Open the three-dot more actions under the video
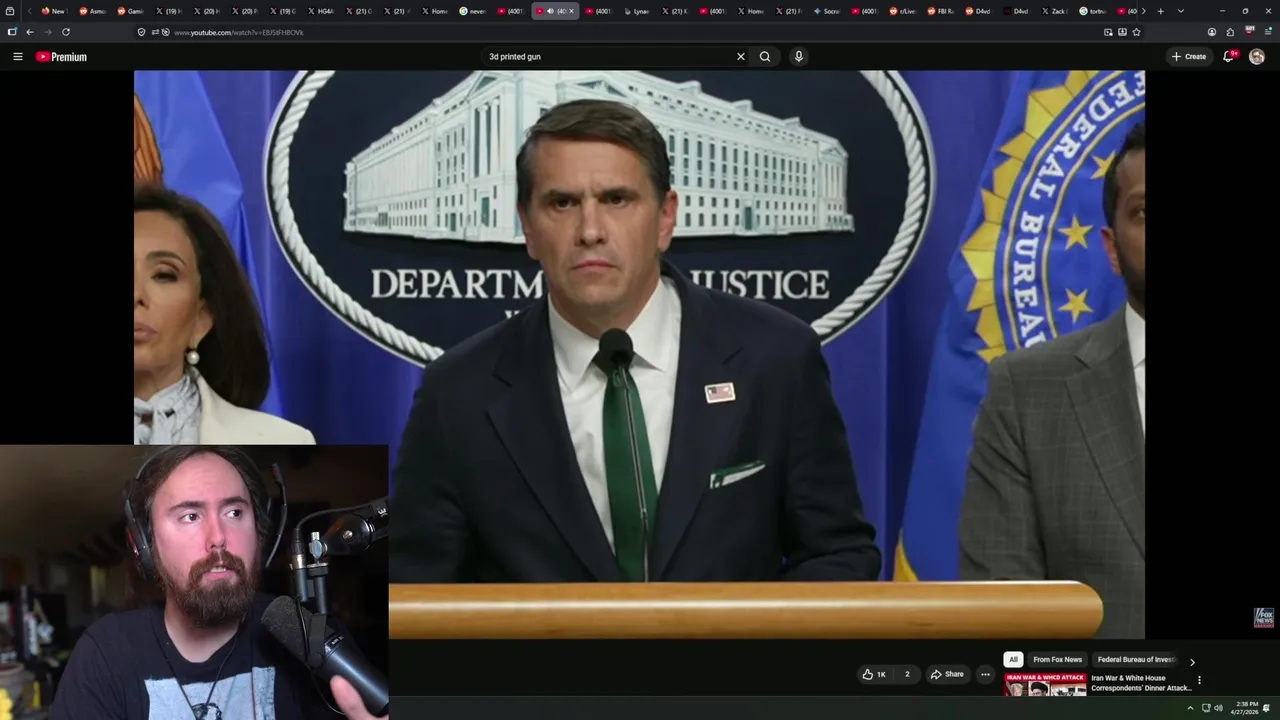The height and width of the screenshot is (720, 1280). coord(985,674)
